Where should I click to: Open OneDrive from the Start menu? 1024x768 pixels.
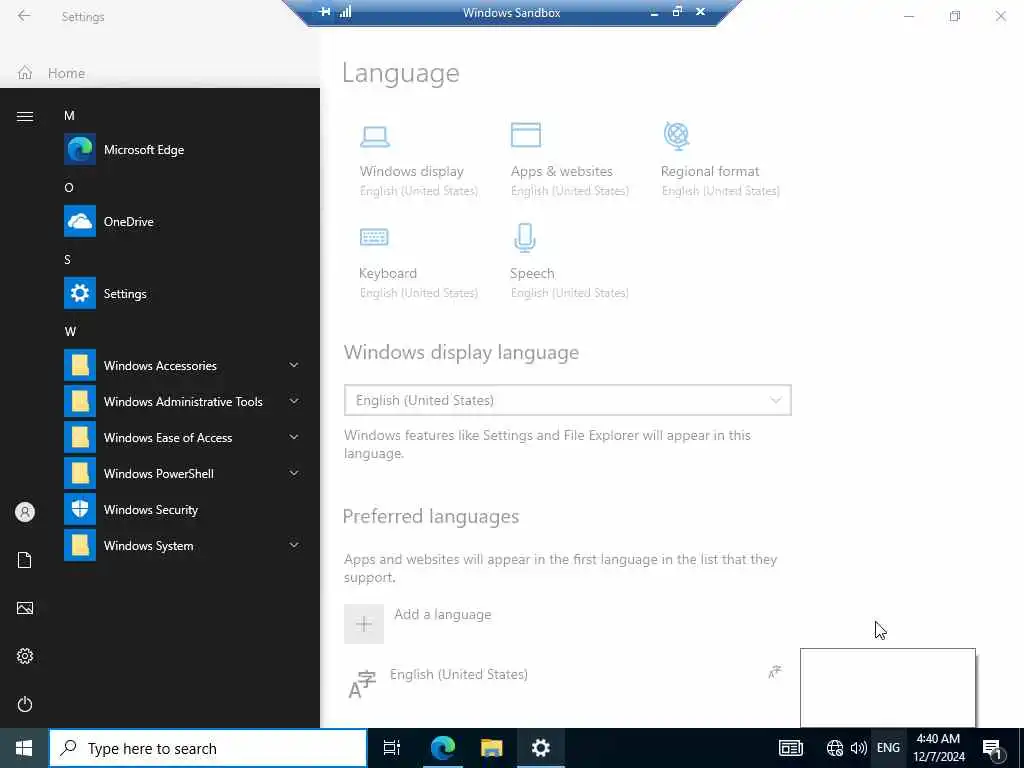[183, 221]
